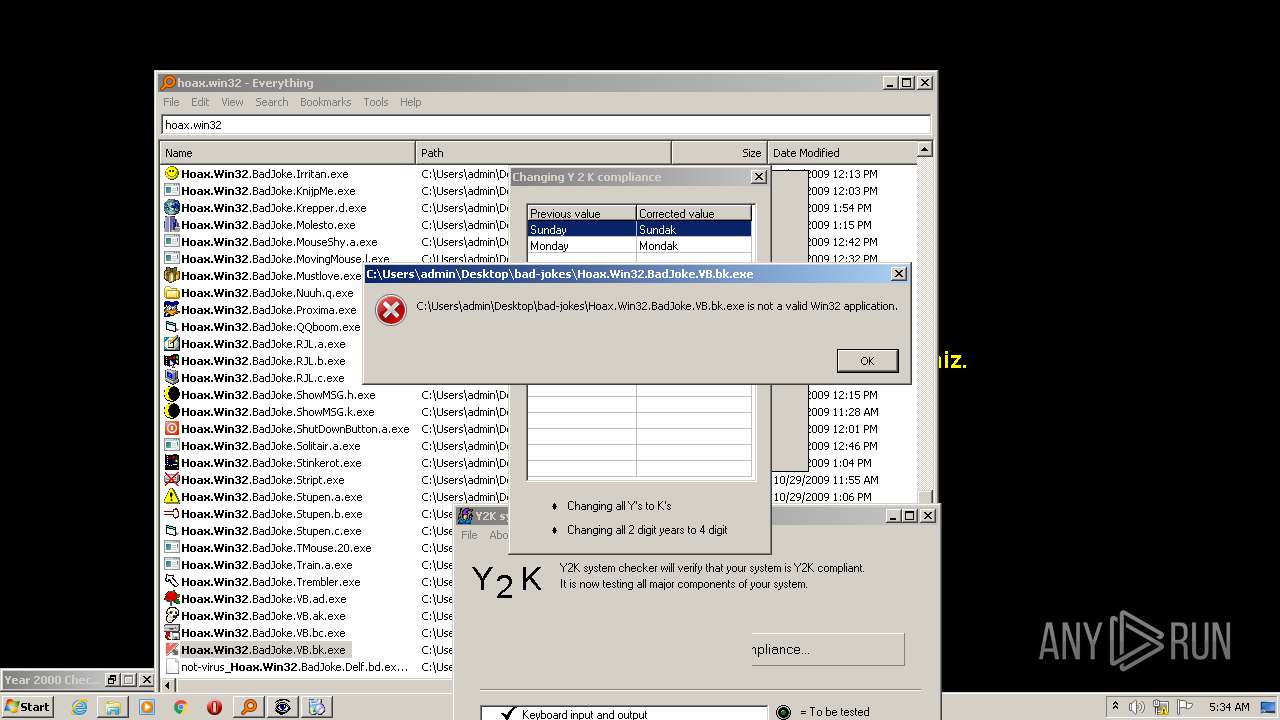Click the hoax.win32 search box in Everything
Viewport: 1280px width, 720px height.
(x=546, y=125)
